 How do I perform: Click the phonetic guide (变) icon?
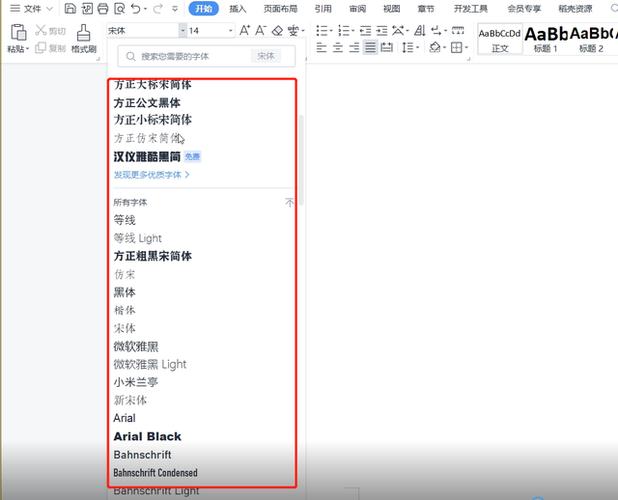tap(293, 30)
